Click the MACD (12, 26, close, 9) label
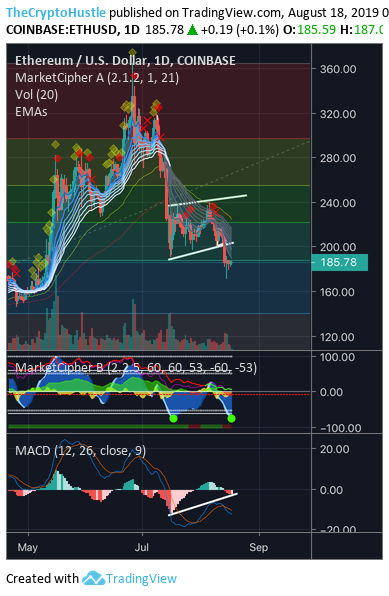 click(80, 451)
